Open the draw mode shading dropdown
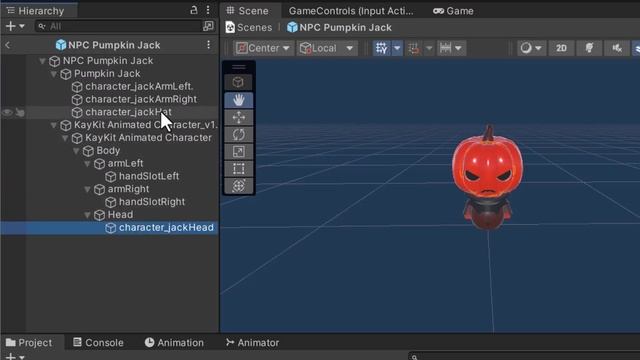 pyautogui.click(x=531, y=48)
